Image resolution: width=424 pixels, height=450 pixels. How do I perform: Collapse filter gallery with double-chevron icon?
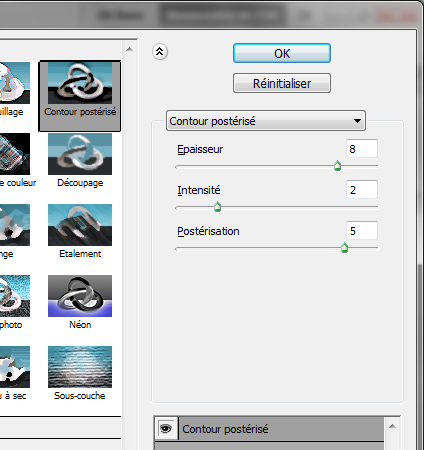[160, 52]
